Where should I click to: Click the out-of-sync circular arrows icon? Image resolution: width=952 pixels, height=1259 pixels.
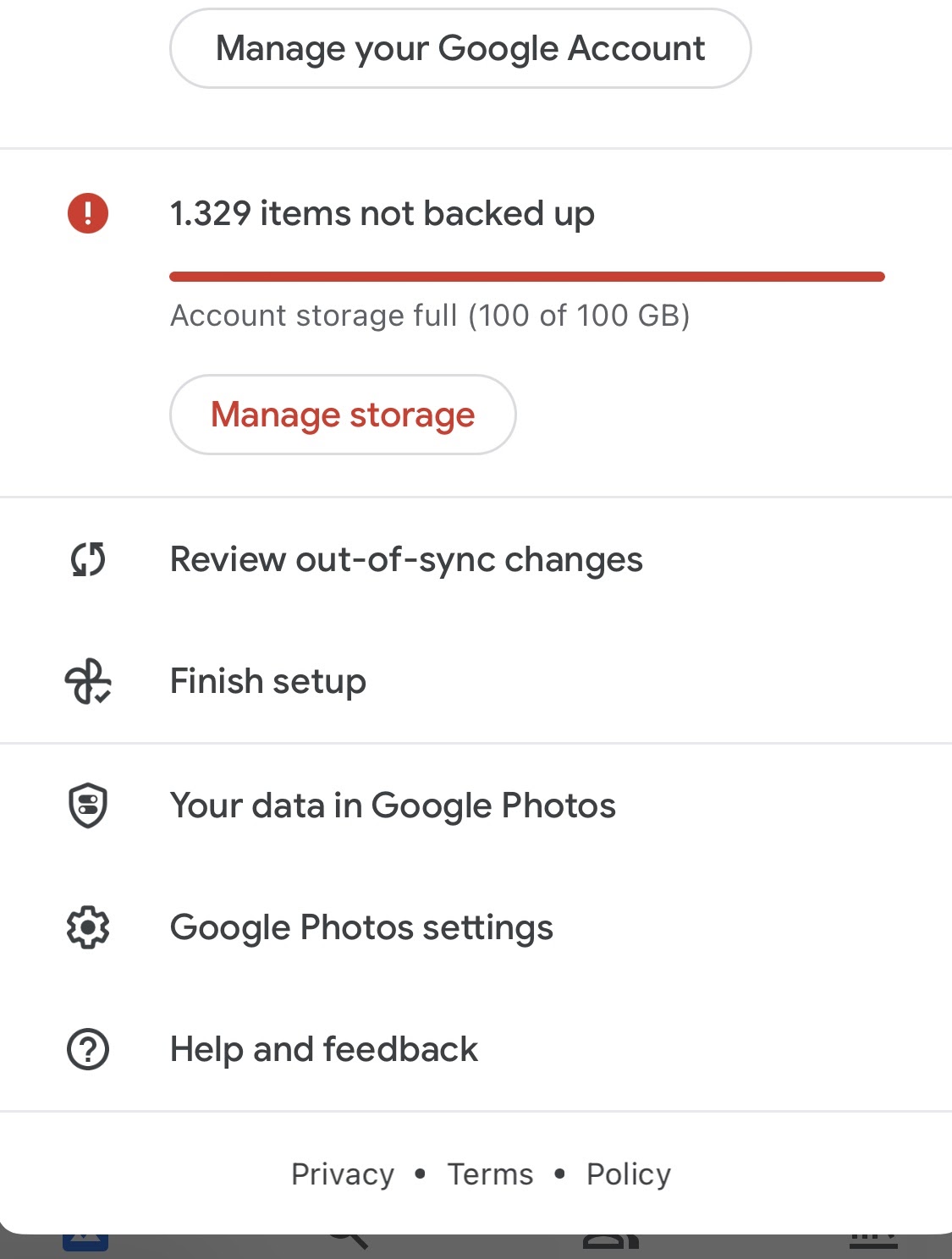coord(88,559)
